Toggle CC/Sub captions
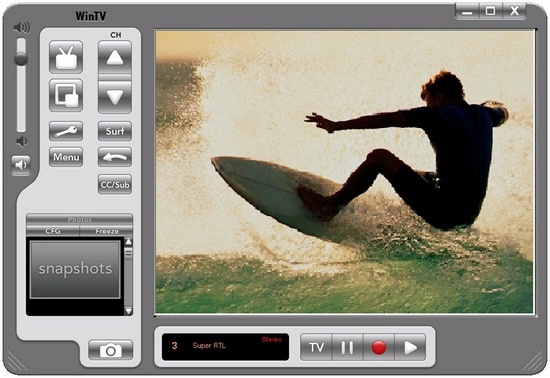 [115, 184]
